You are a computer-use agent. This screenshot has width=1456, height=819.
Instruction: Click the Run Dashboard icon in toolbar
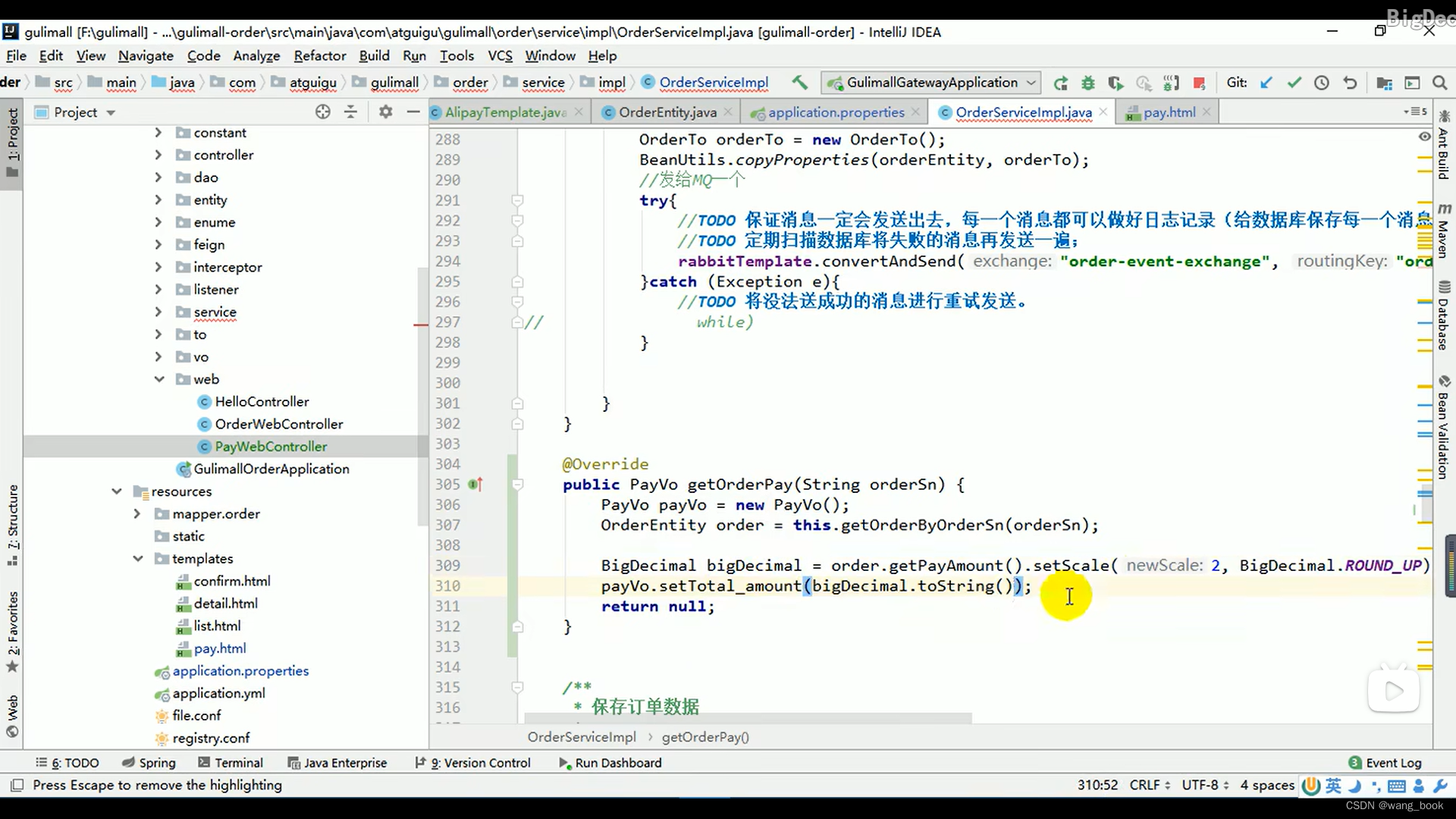(x=563, y=762)
